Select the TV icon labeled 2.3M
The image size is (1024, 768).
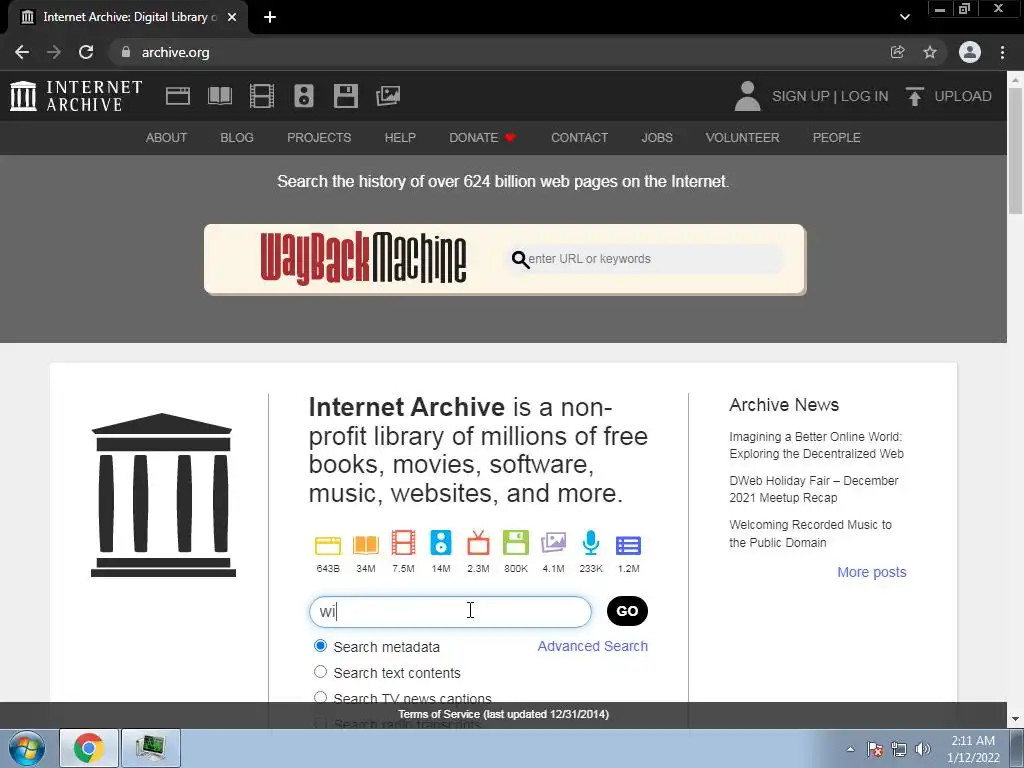tap(478, 543)
